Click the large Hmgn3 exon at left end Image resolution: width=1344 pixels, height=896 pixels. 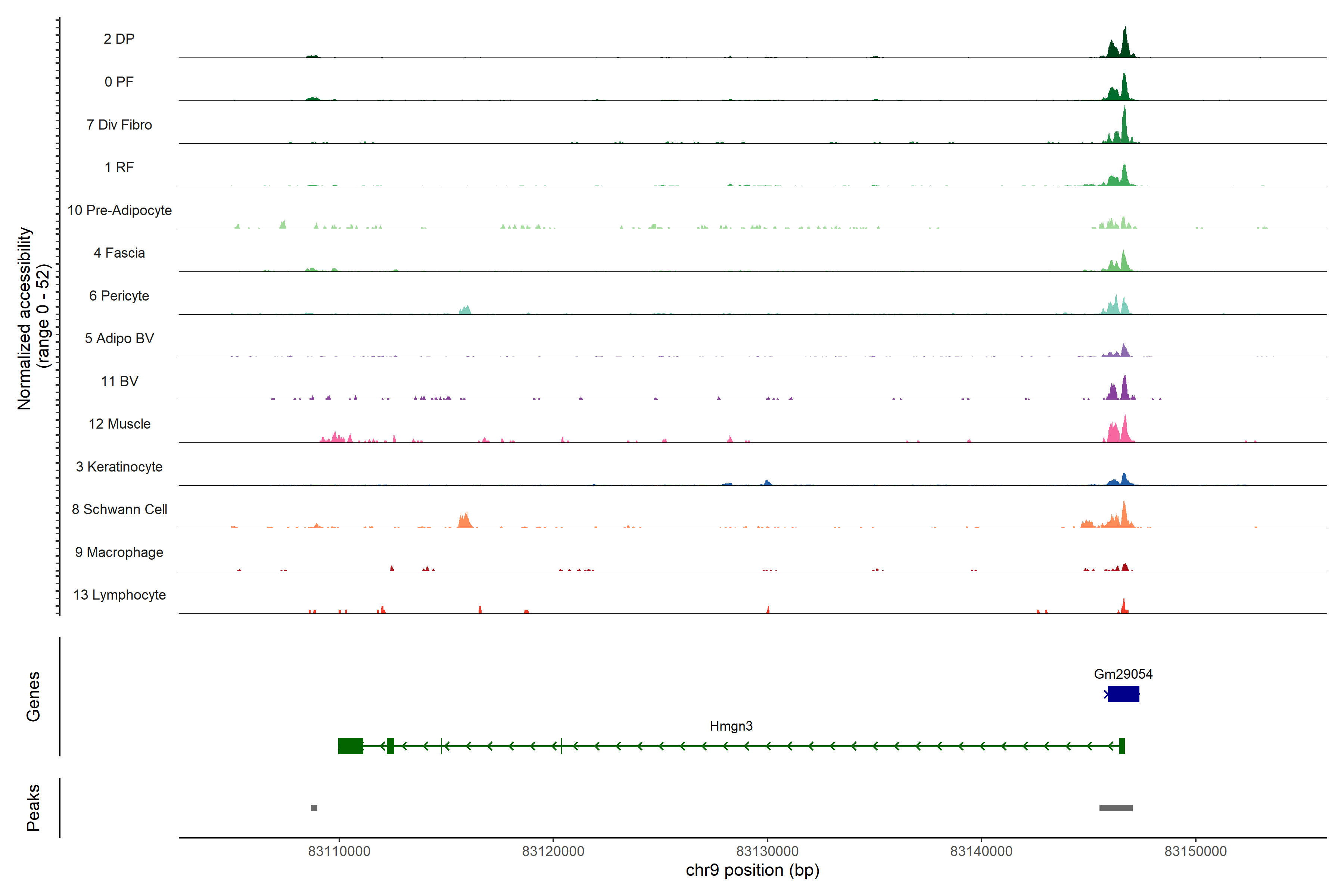(350, 746)
